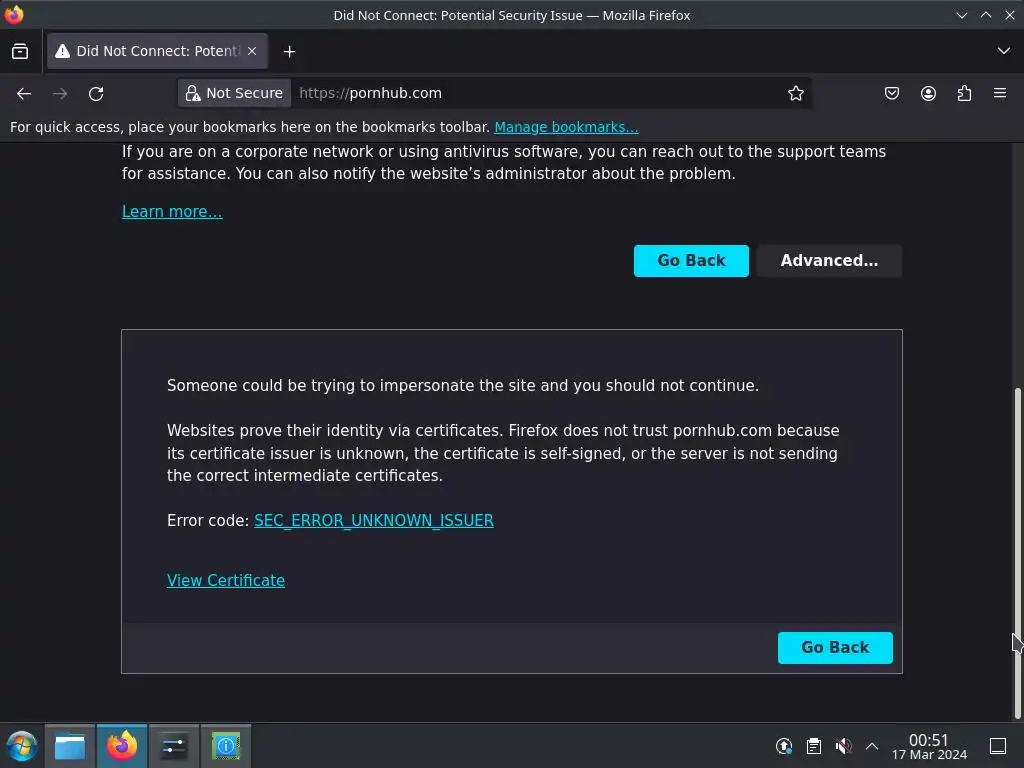The height and width of the screenshot is (768, 1024).
Task: Open the Firefox tab manager icon
Action: pos(20,51)
